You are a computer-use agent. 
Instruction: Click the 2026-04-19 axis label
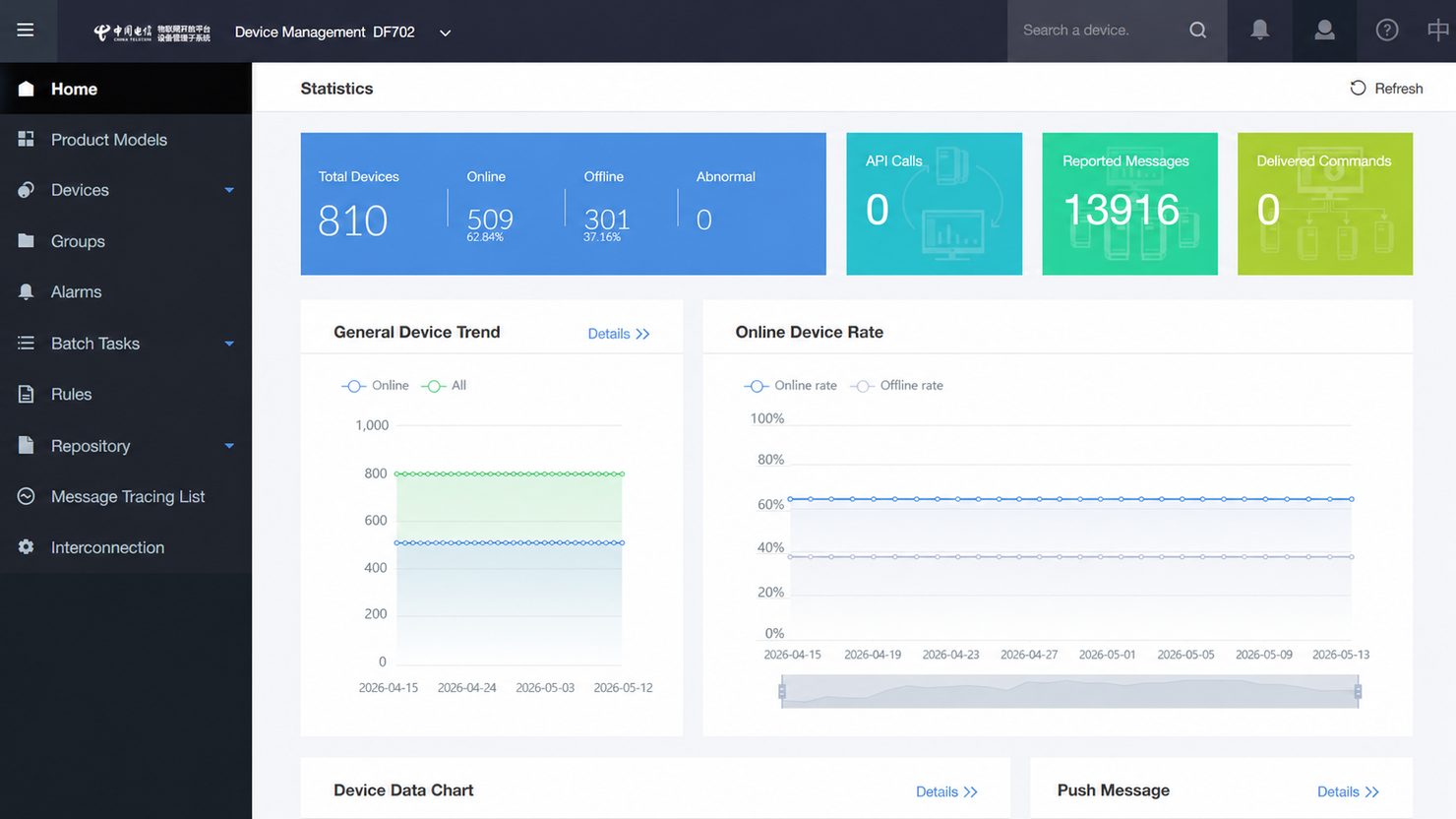(873, 655)
